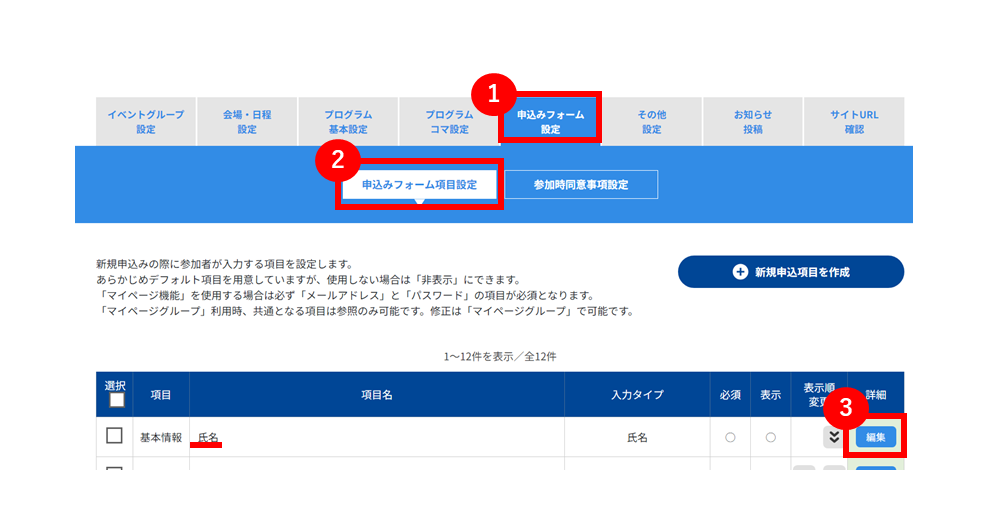Open the 参加時同意事項設定 sub-tab

(x=581, y=184)
